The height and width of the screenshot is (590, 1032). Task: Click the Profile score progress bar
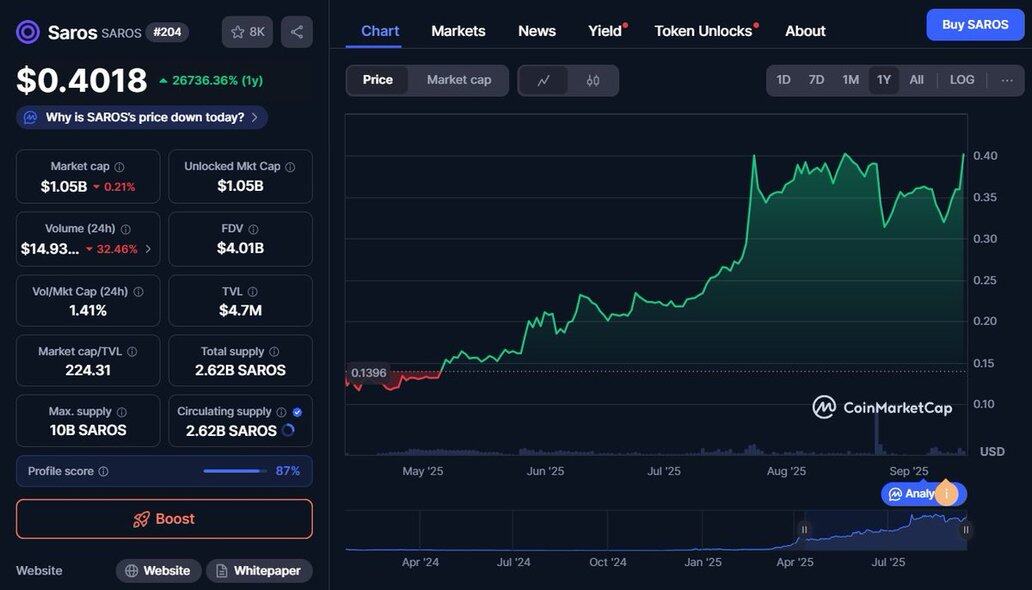coord(235,471)
